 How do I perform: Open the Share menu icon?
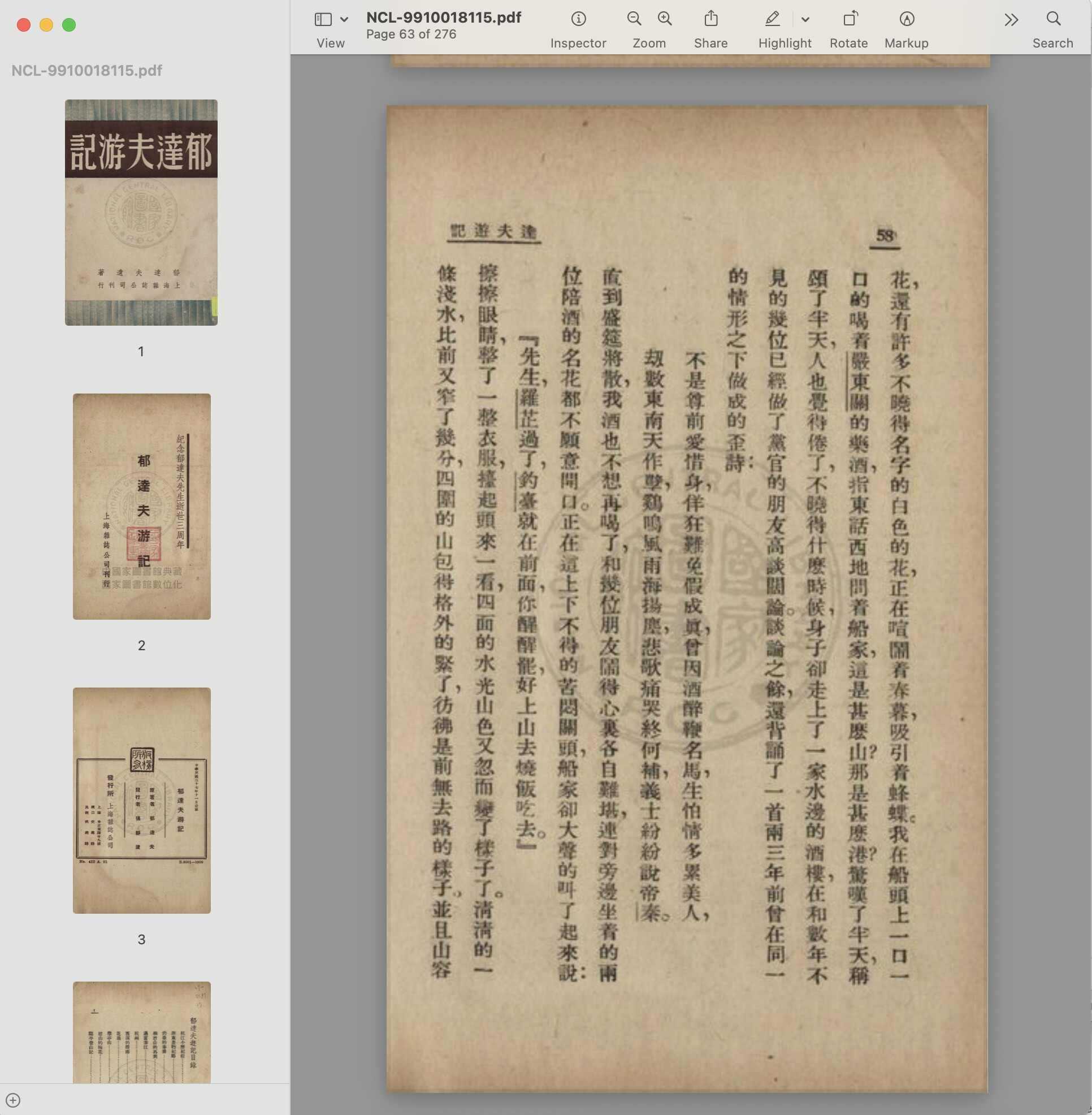[x=710, y=20]
